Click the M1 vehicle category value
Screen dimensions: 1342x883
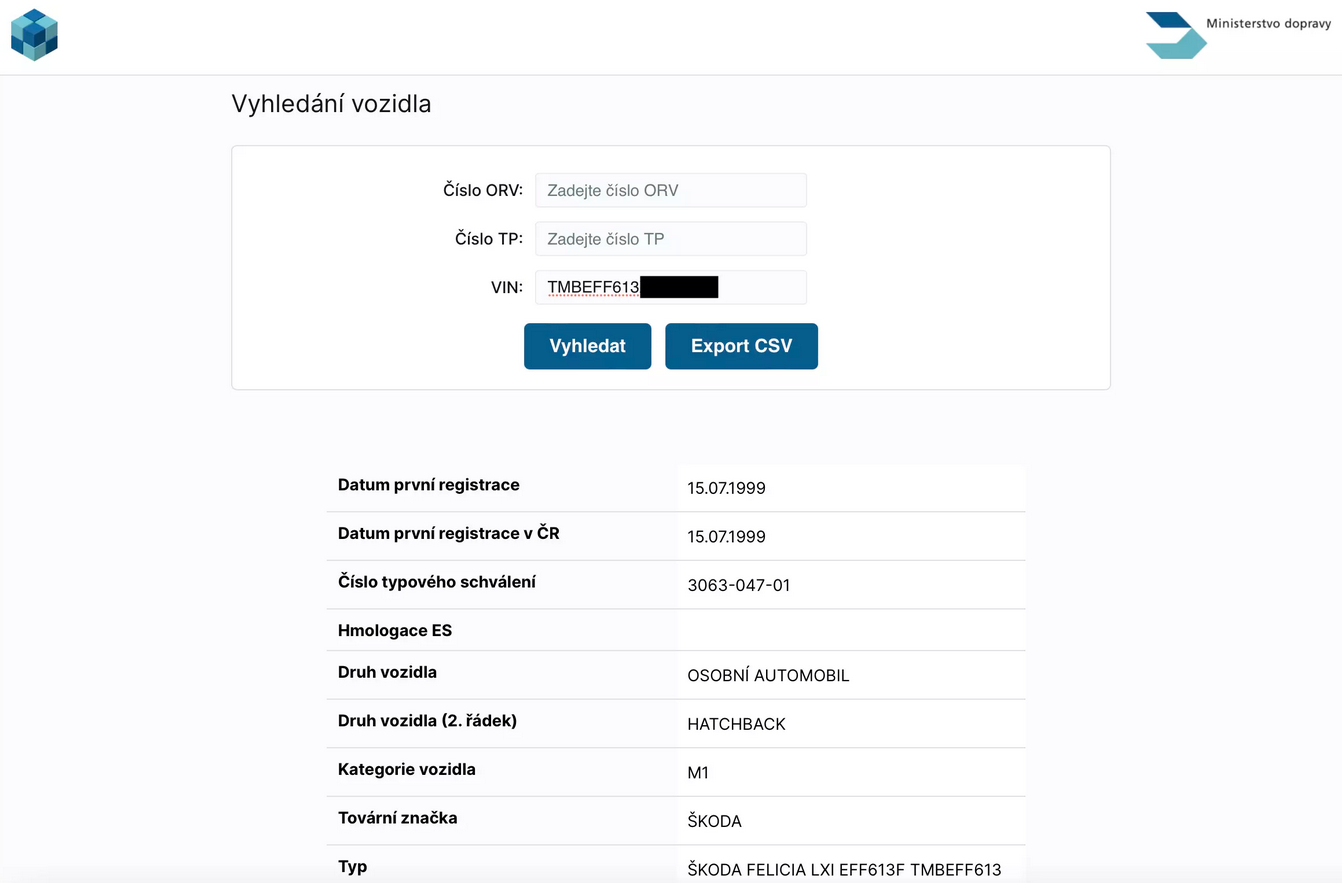pos(698,773)
